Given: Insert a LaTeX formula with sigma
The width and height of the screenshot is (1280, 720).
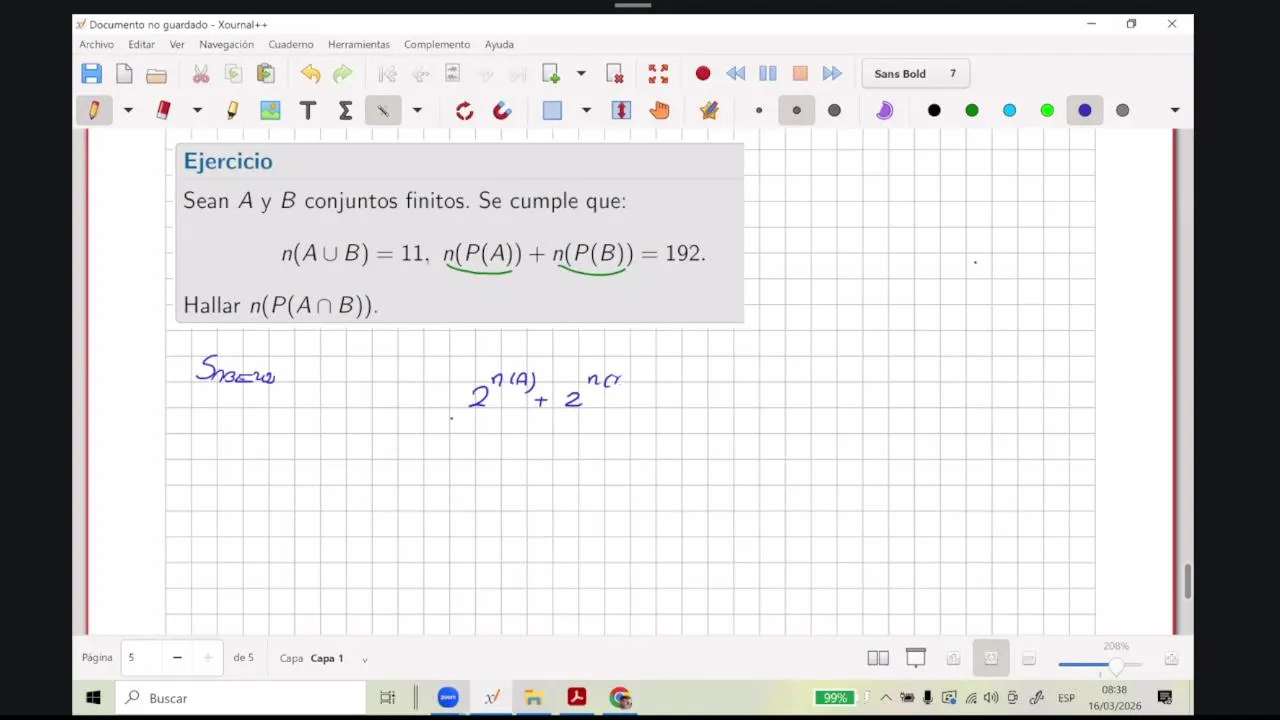Looking at the screenshot, I should tap(345, 110).
